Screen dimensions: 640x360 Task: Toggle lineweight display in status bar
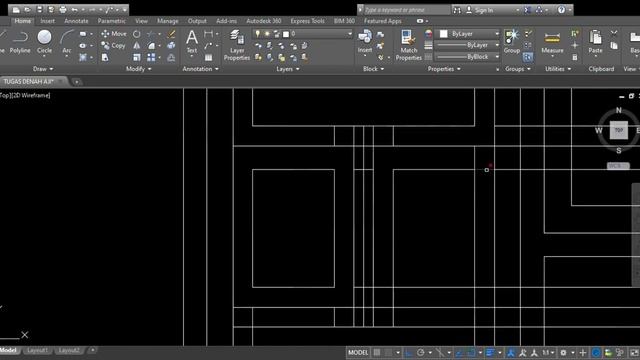490,352
